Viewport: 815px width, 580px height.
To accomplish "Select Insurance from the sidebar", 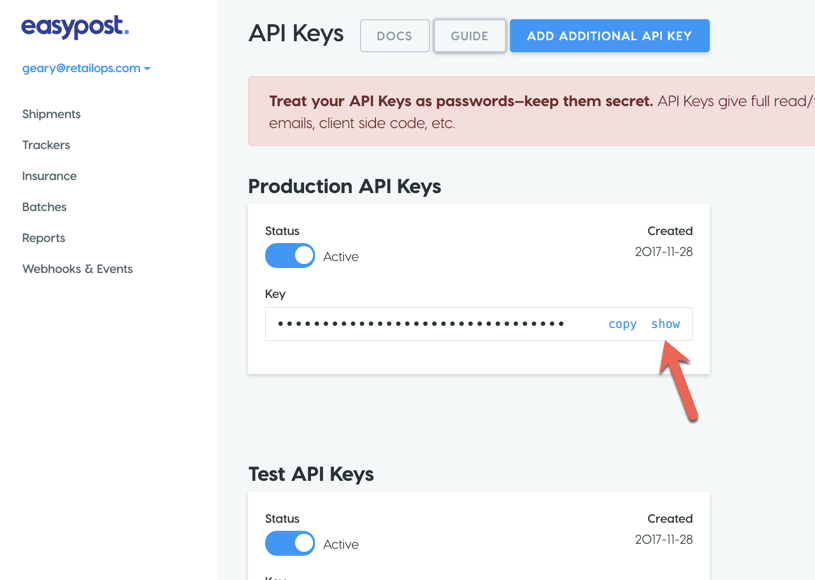I will tap(49, 176).
